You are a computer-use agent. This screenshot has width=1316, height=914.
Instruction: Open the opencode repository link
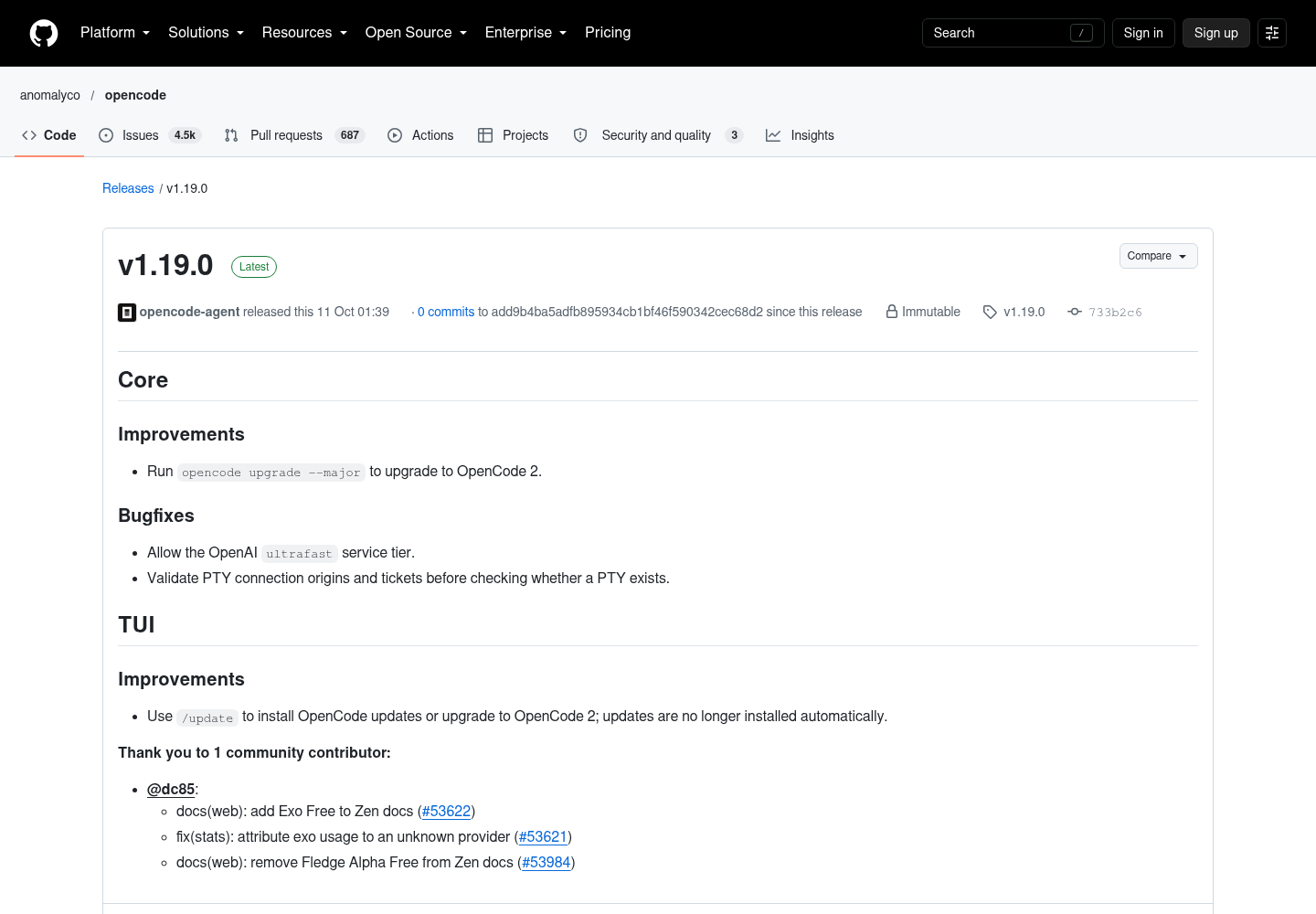coord(135,95)
